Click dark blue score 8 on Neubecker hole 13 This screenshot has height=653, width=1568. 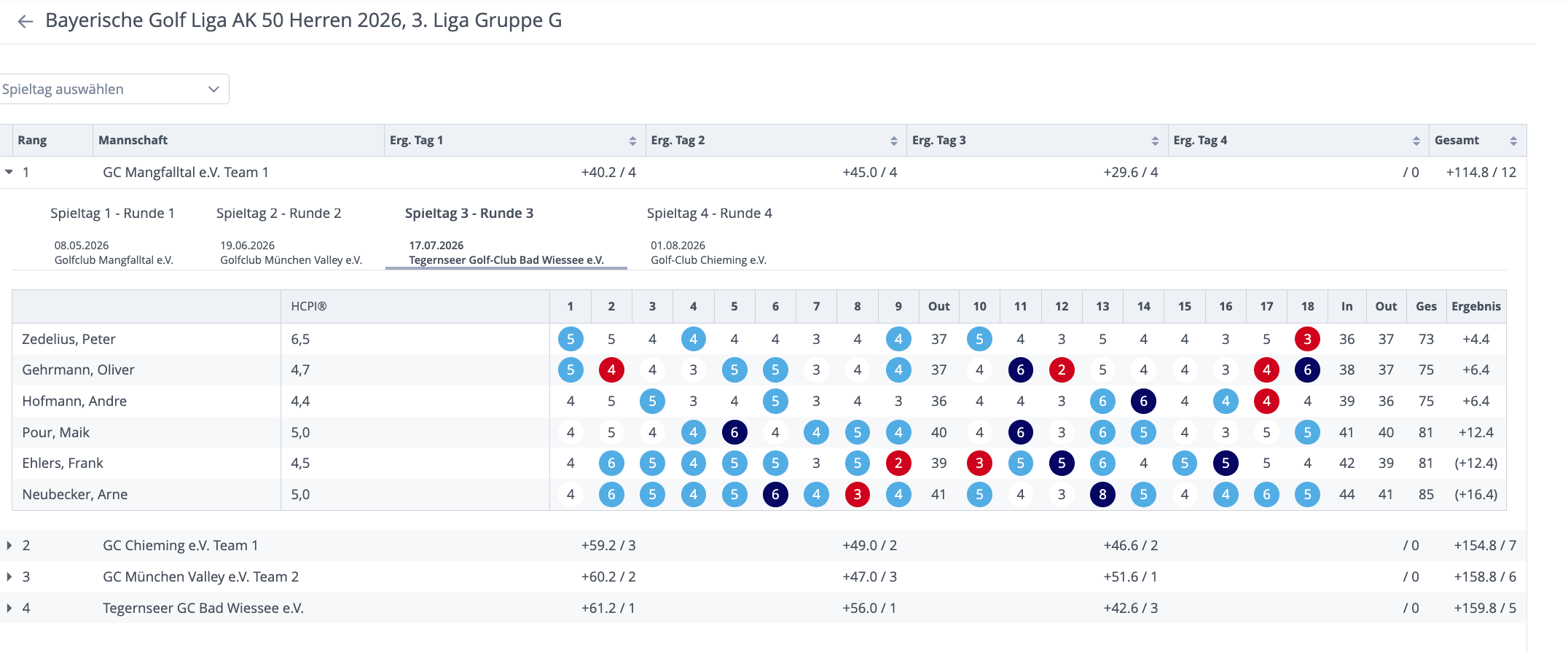1102,494
